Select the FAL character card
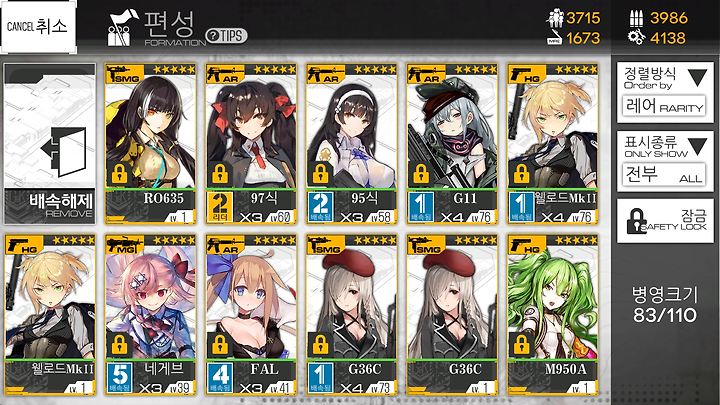The image size is (720, 405). 251,315
